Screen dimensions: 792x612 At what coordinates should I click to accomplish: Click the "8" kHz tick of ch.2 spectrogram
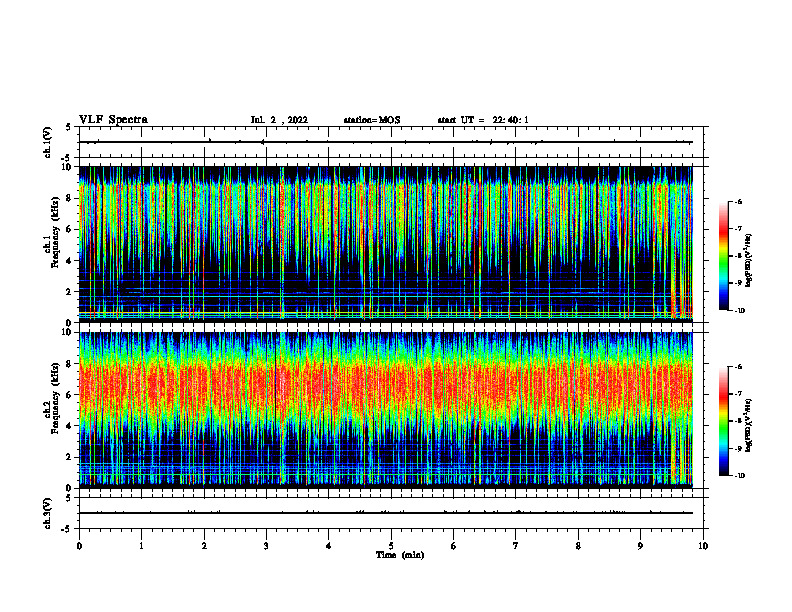pos(70,364)
